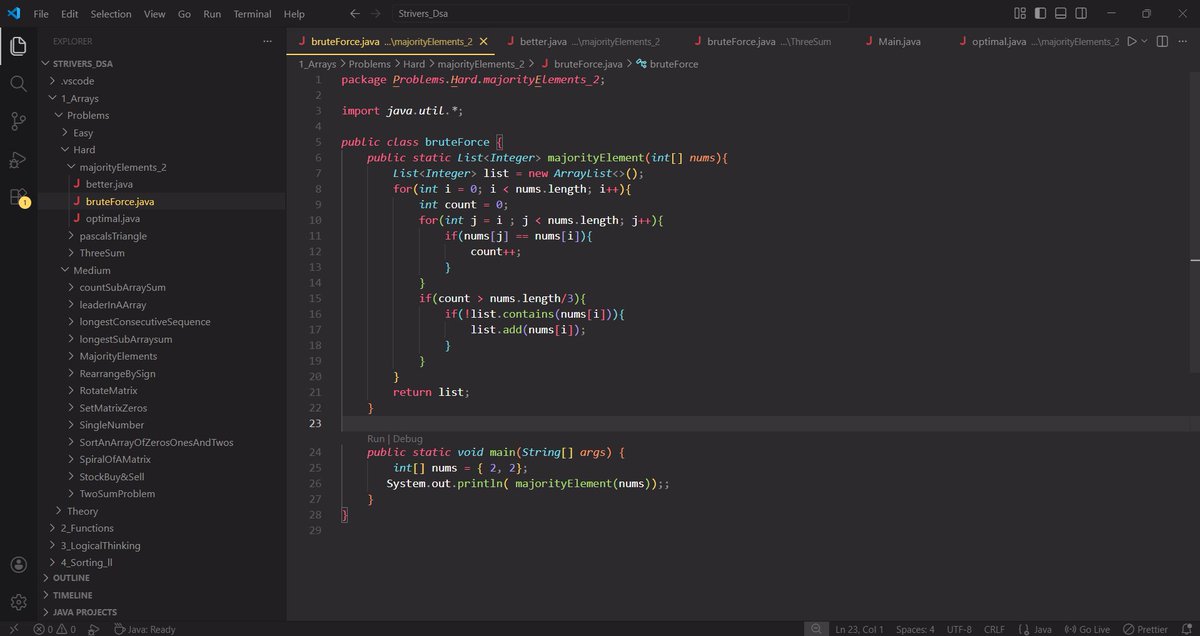Image resolution: width=1200 pixels, height=636 pixels.
Task: Change the UTF-8 encoding in status bar
Action: [959, 629]
